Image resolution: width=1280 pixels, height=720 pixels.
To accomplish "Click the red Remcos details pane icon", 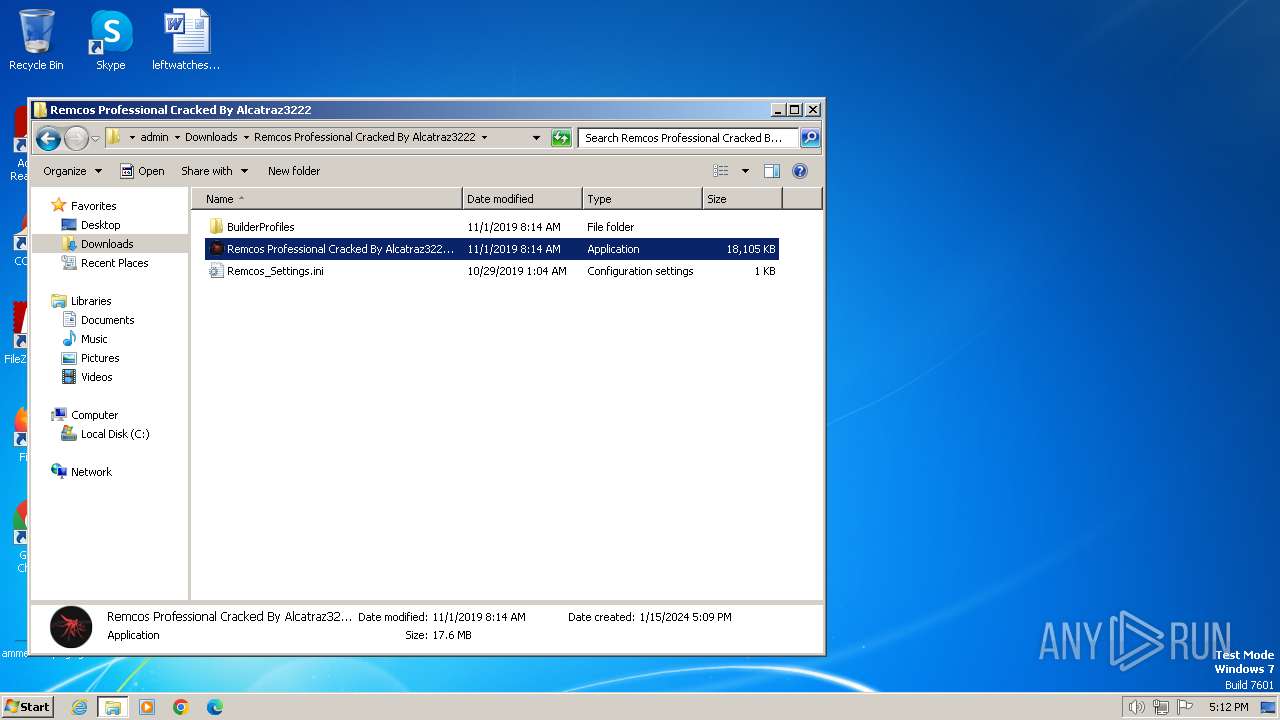I will pos(71,626).
